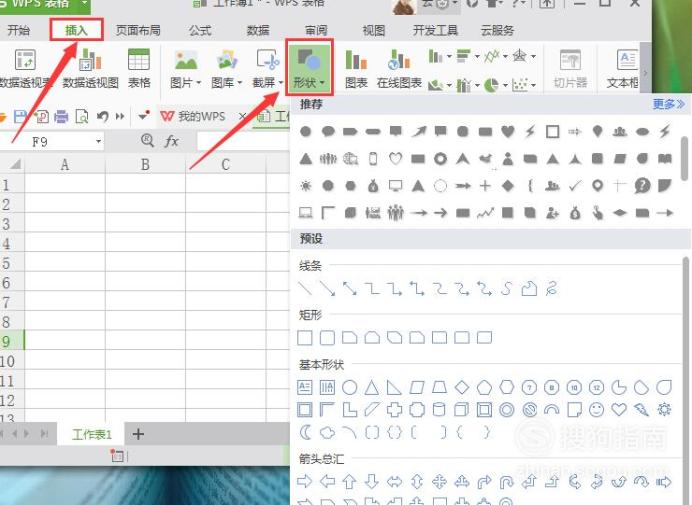Click the print icon in quick toolbar

pos(61,117)
